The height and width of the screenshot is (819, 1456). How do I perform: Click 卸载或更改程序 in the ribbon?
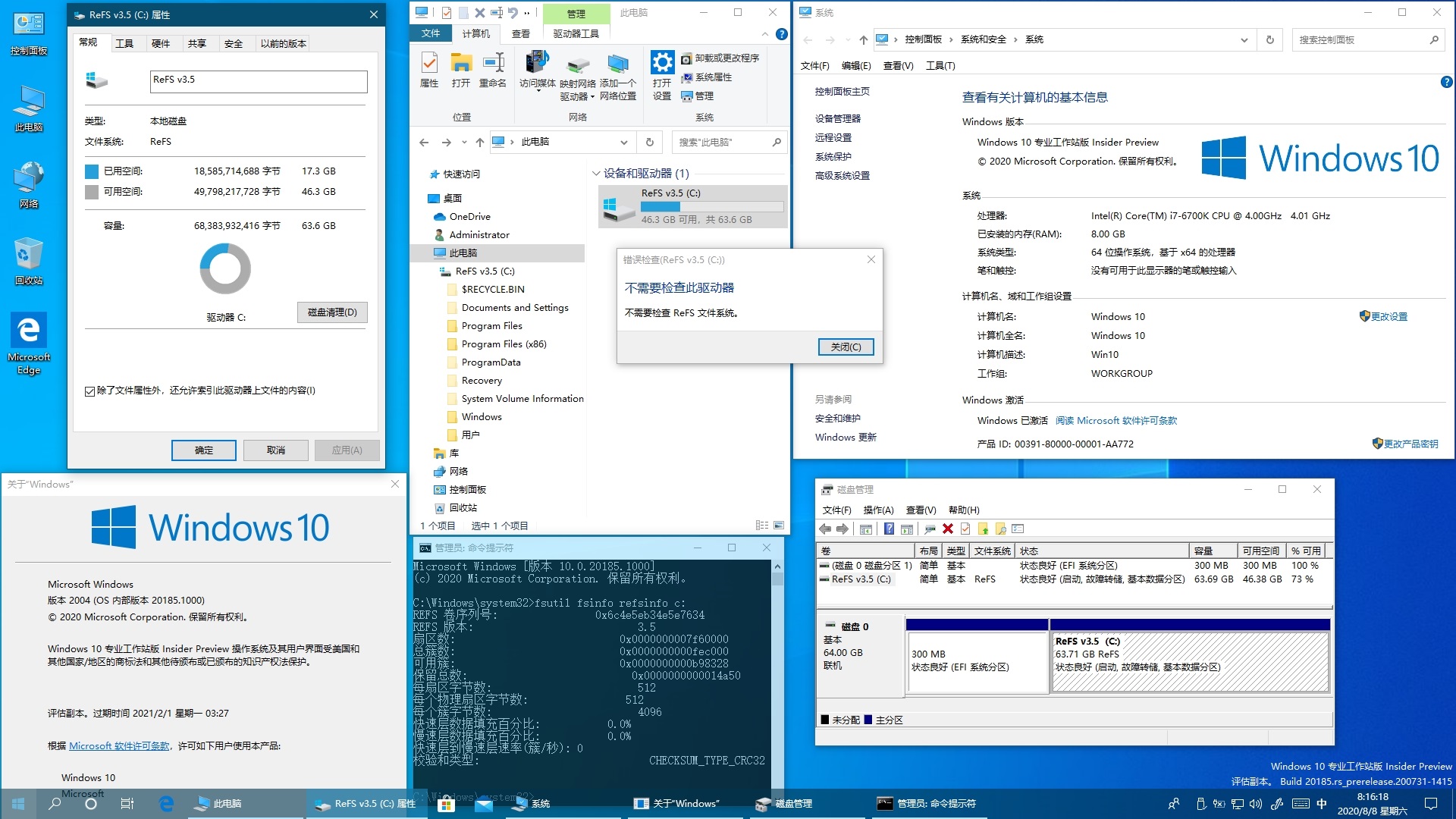(x=720, y=58)
